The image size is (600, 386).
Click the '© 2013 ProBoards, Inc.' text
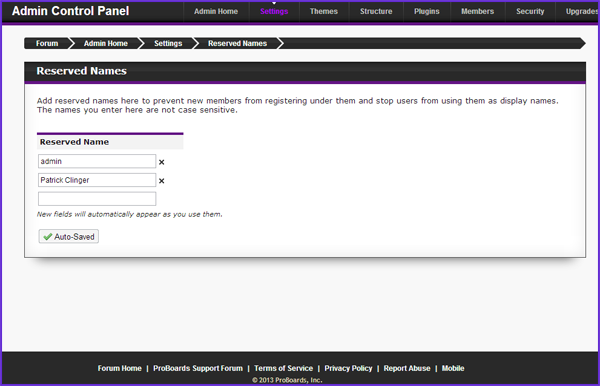click(287, 380)
